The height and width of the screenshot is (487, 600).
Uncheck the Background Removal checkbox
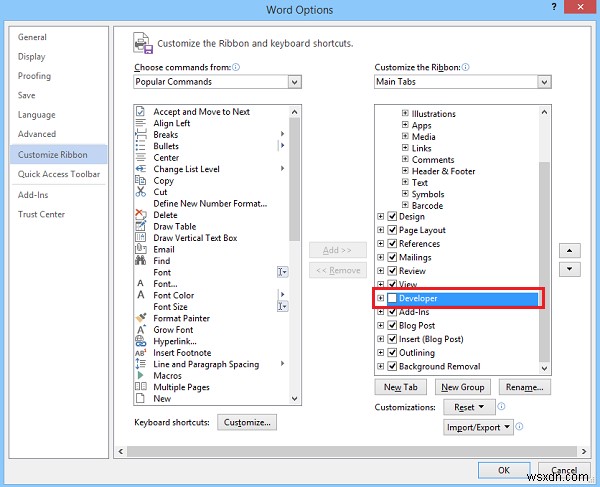pos(392,366)
